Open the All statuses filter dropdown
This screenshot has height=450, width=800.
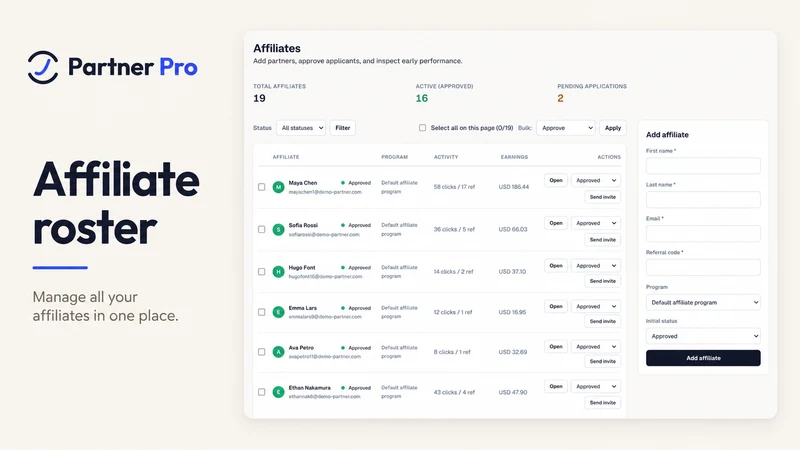pos(301,128)
